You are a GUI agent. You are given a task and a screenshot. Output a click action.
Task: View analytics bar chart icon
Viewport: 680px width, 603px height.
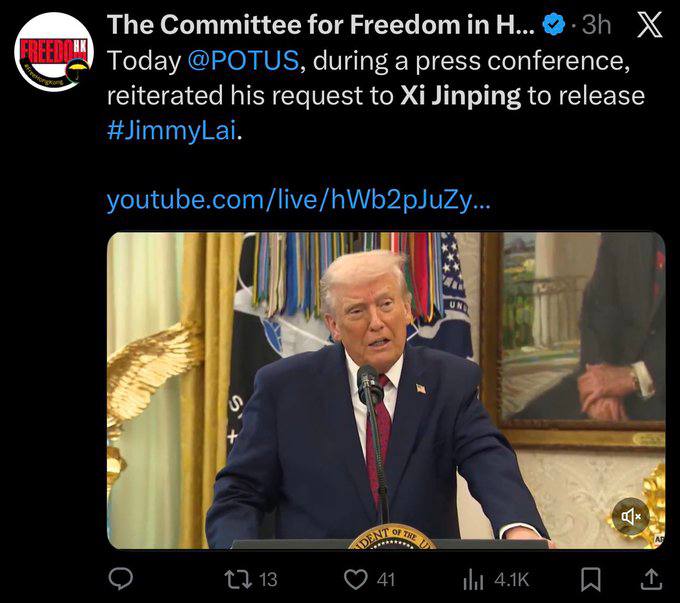473,580
